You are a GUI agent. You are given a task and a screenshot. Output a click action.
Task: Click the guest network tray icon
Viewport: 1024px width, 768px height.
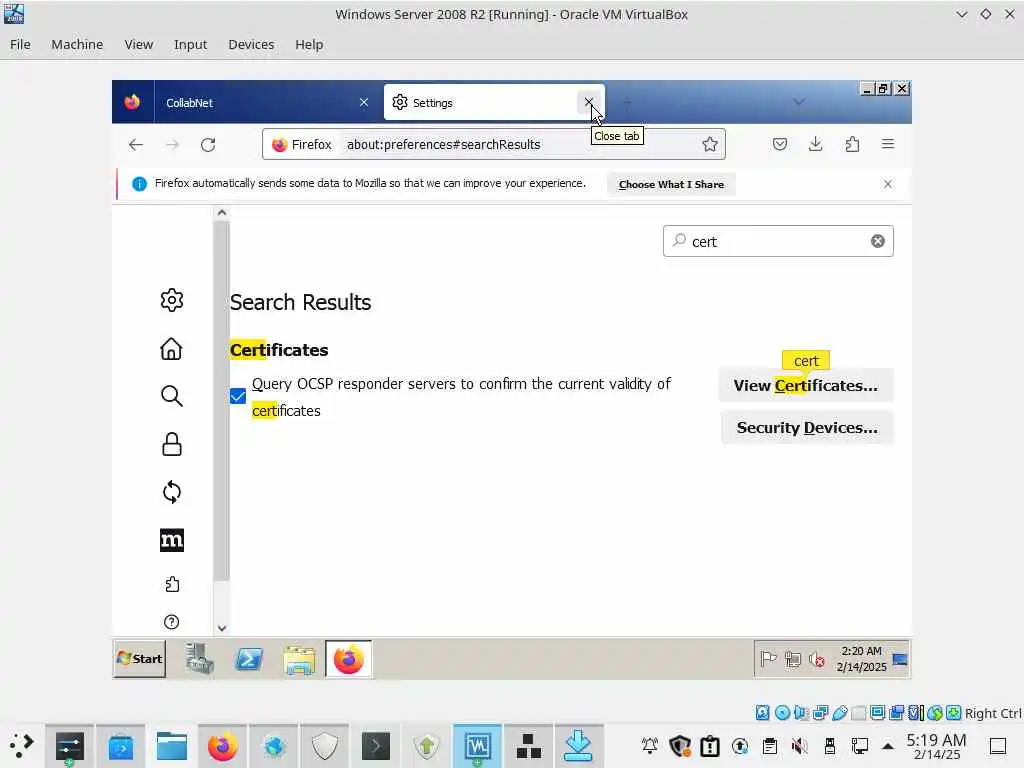pos(793,660)
